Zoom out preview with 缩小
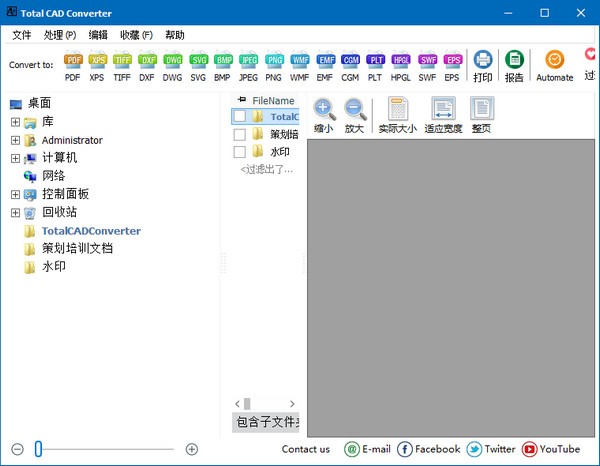The height and width of the screenshot is (466, 600). pyautogui.click(x=324, y=116)
